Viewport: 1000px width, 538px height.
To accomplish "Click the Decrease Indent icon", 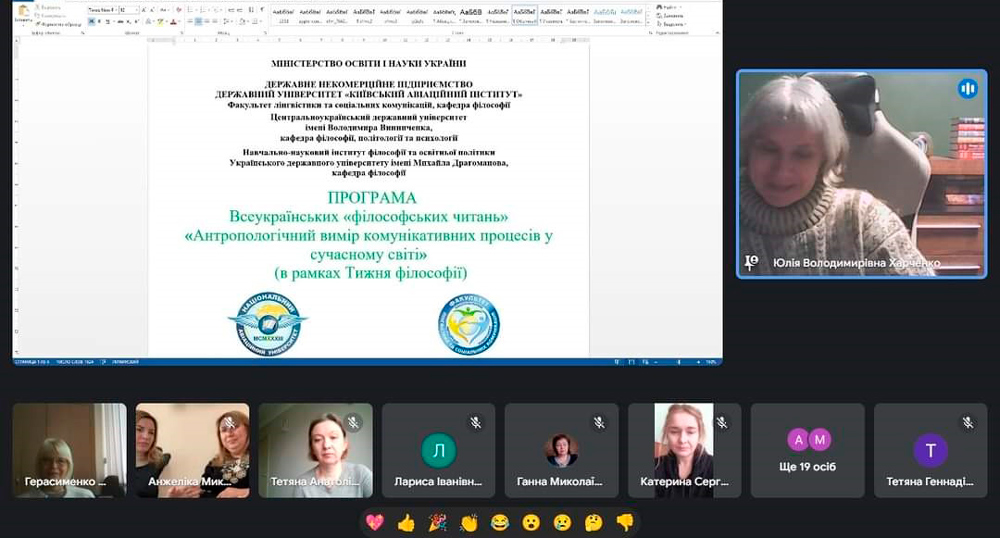I will click(x=231, y=10).
